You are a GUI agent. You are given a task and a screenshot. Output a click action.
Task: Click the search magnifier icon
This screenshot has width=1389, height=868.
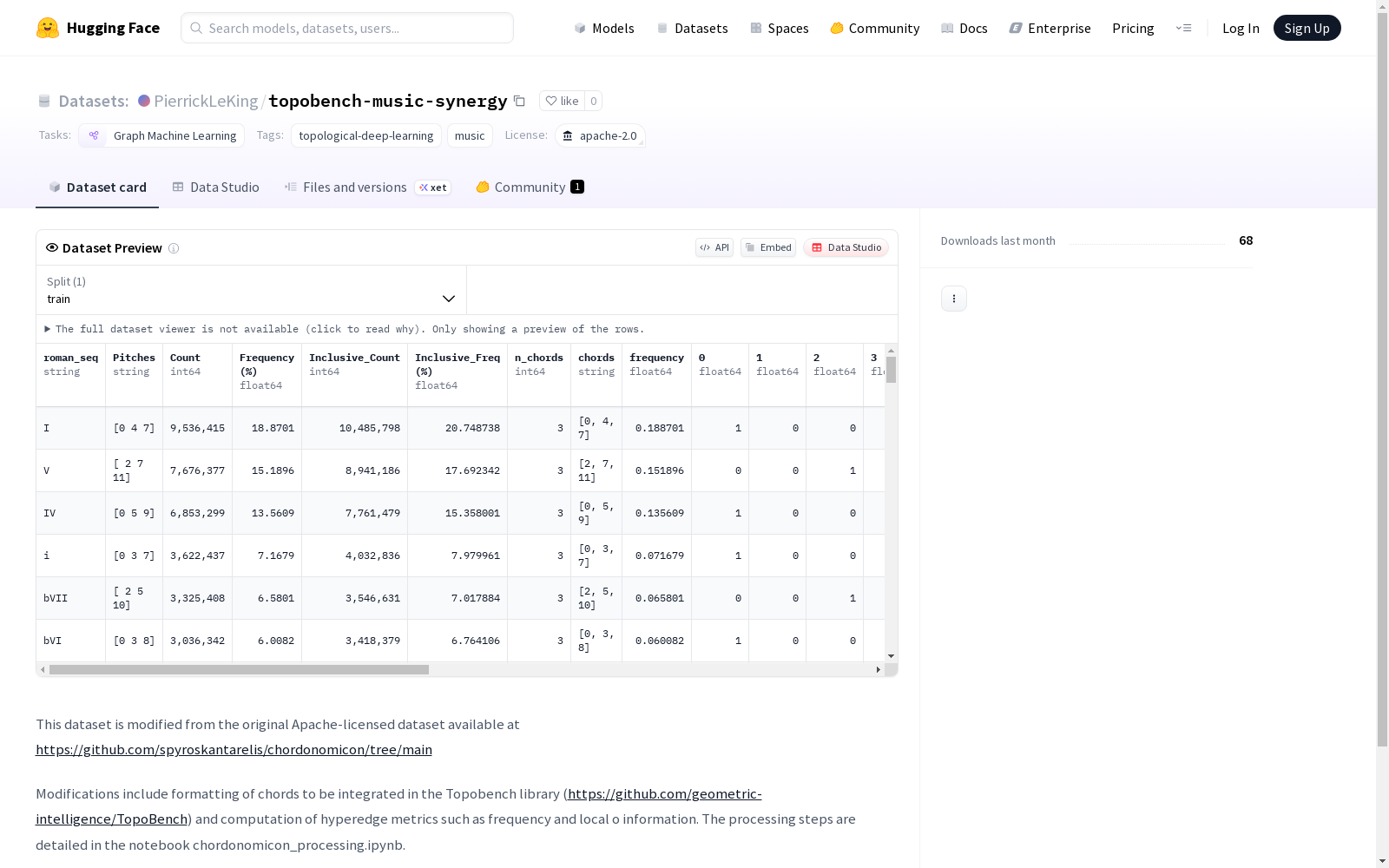(196, 28)
